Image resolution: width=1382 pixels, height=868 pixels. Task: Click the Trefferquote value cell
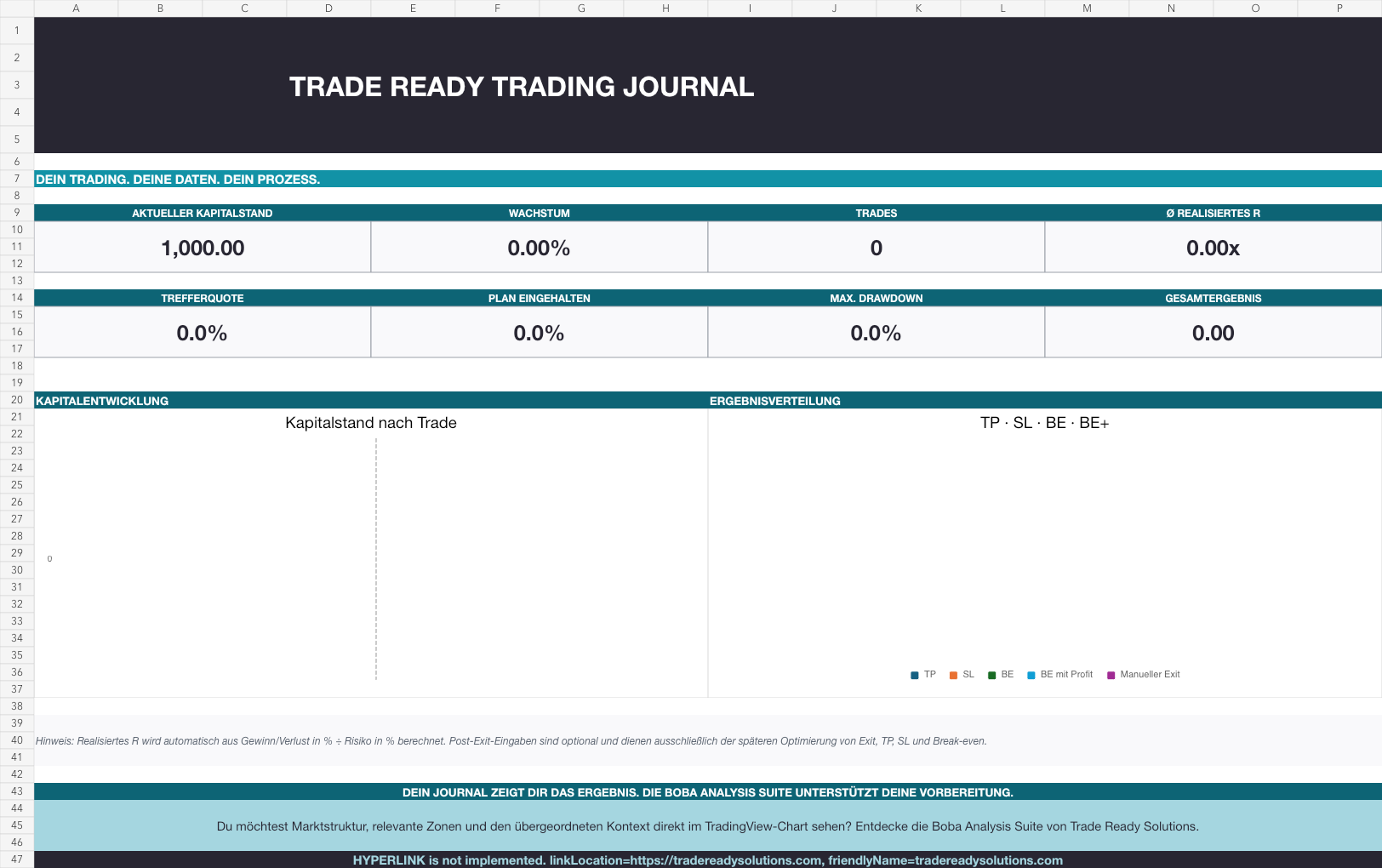click(203, 333)
